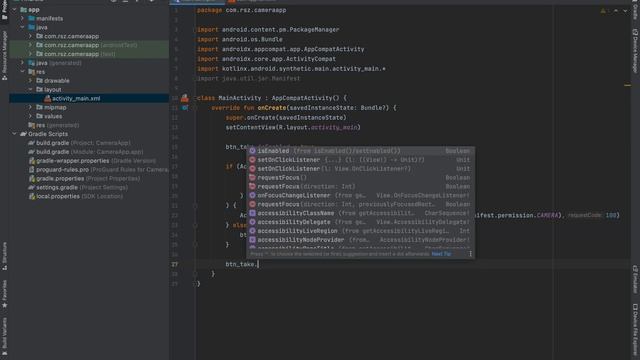Screen dimensions: 640x360
Task: Expand the manifests folder
Action: (23, 18)
